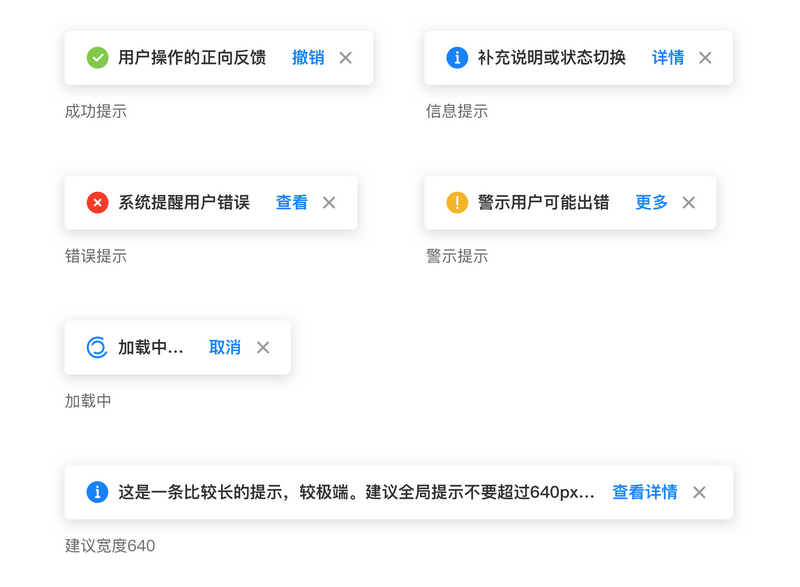800x587 pixels.
Task: Open 详情 link in the info toast
Action: (668, 58)
